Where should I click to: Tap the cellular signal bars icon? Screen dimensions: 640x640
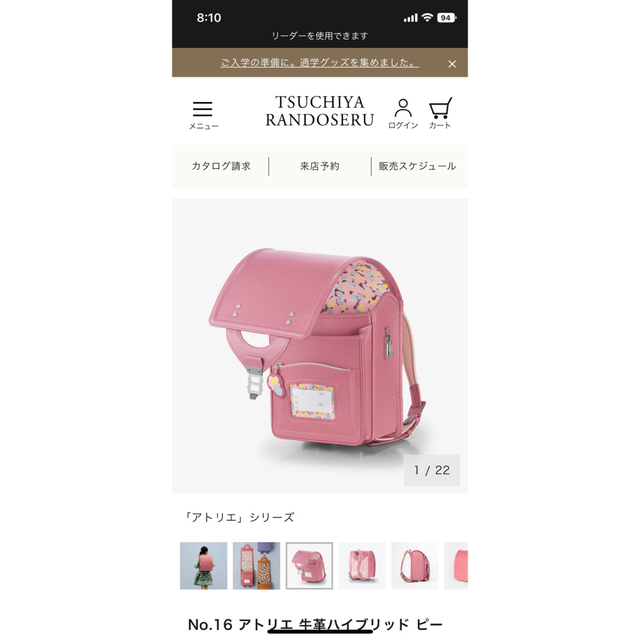(411, 18)
